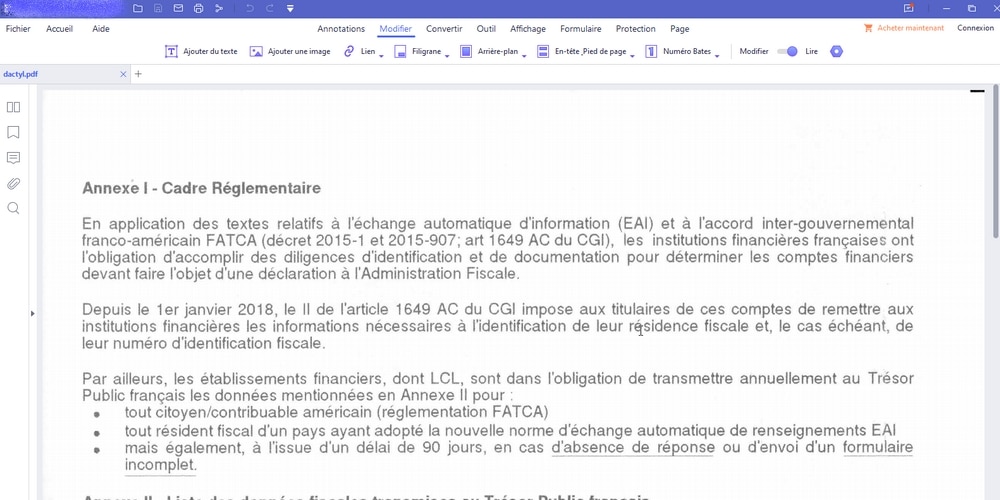The width and height of the screenshot is (1000, 500).
Task: Click the Lire label next to the switch
Action: [811, 52]
